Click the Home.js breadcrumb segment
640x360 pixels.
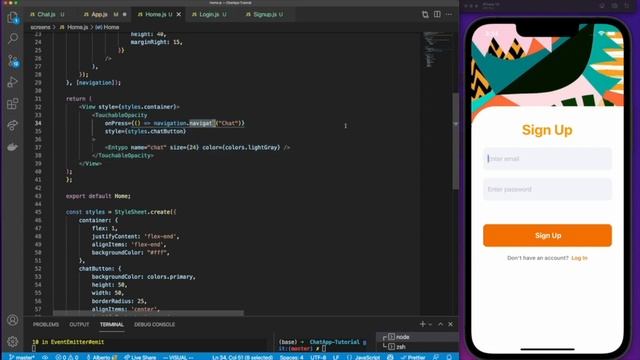pos(74,27)
